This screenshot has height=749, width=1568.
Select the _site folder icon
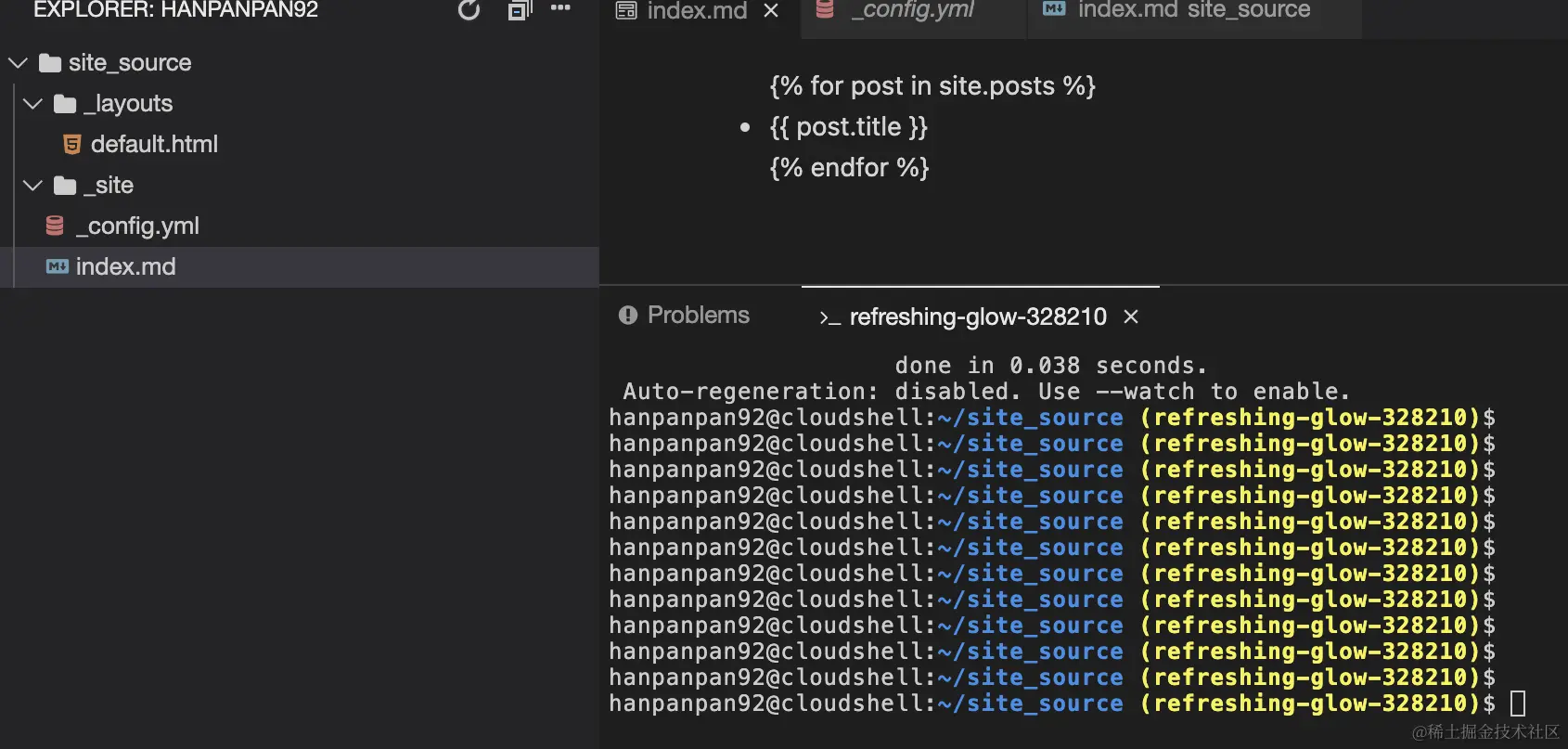(65, 186)
